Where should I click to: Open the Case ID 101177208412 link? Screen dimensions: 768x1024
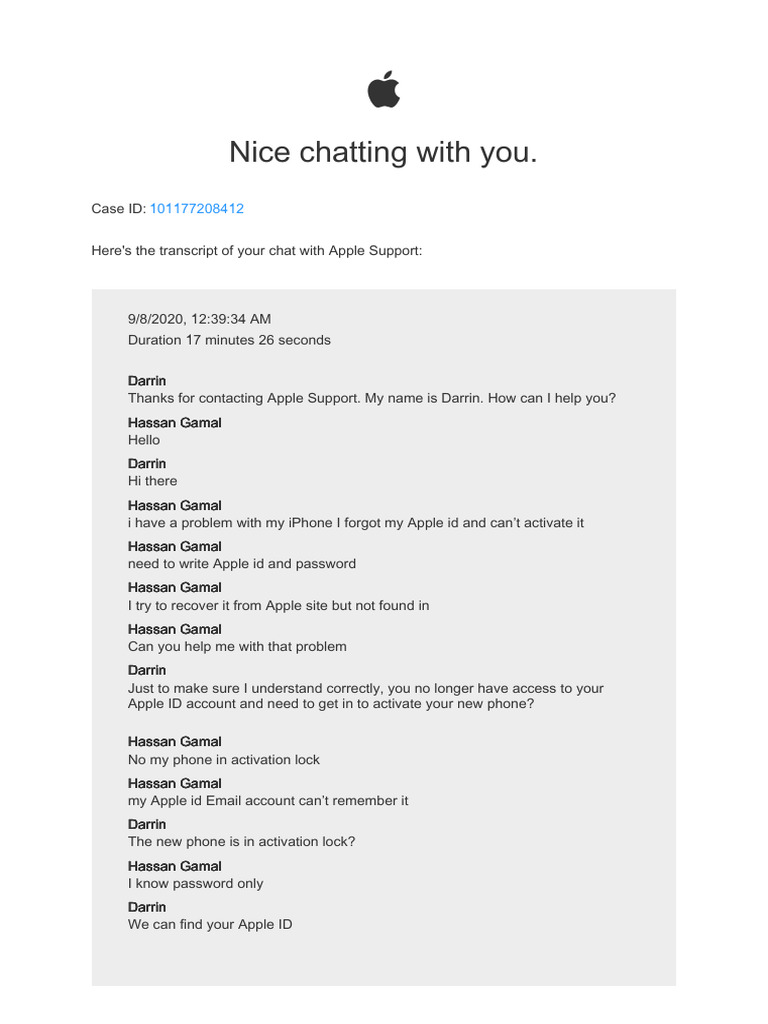pyautogui.click(x=196, y=209)
